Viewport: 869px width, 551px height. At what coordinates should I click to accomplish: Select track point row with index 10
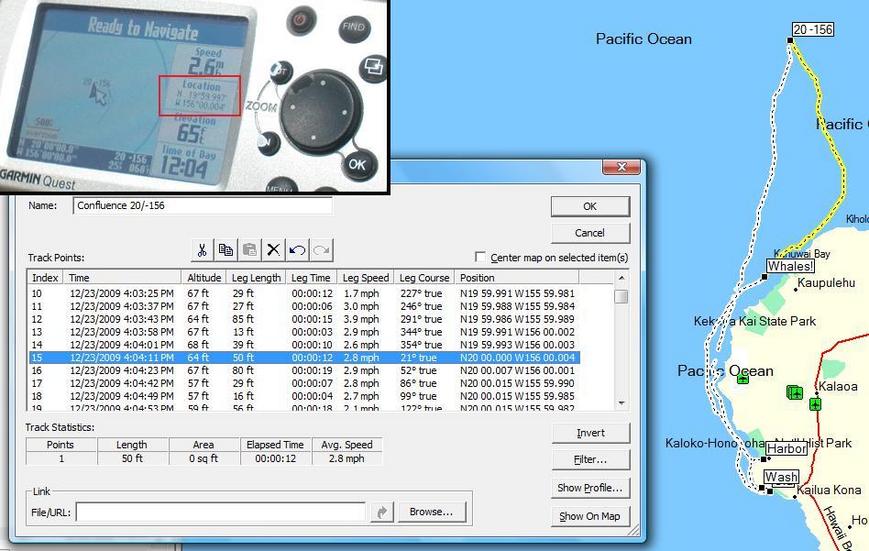click(x=304, y=293)
